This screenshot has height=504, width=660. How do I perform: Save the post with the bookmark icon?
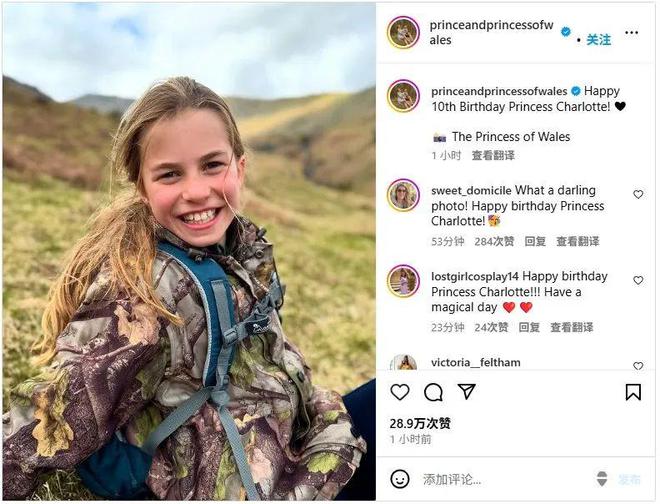tap(633, 392)
